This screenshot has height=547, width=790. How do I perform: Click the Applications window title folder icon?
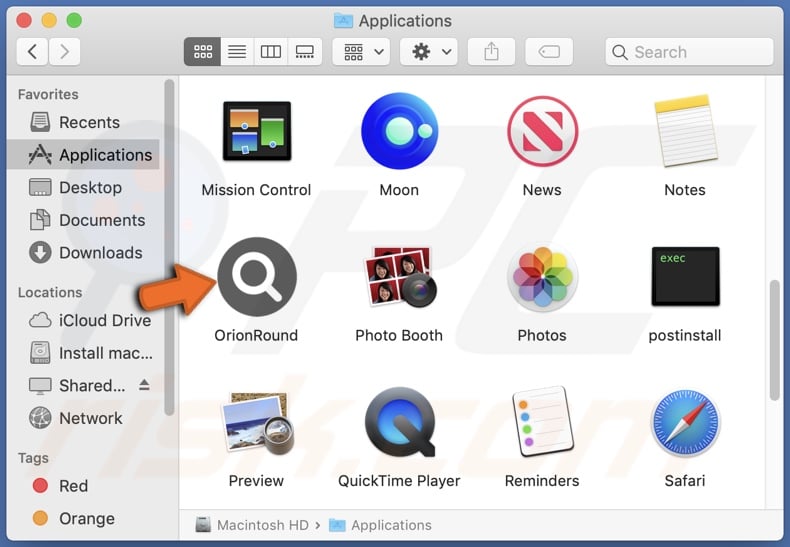343,21
